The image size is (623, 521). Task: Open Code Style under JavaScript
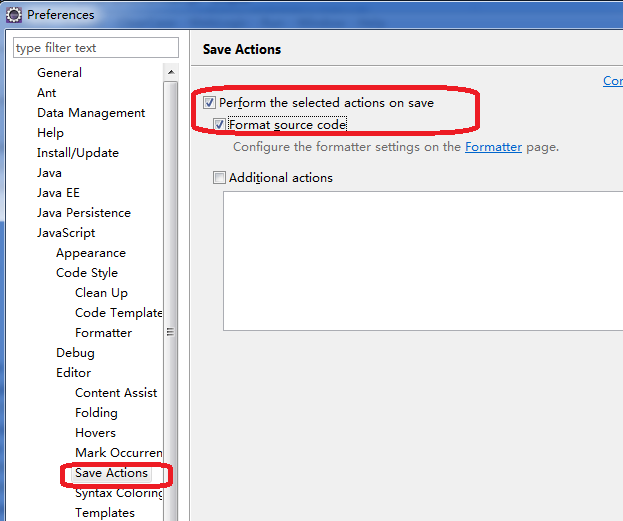click(x=87, y=273)
